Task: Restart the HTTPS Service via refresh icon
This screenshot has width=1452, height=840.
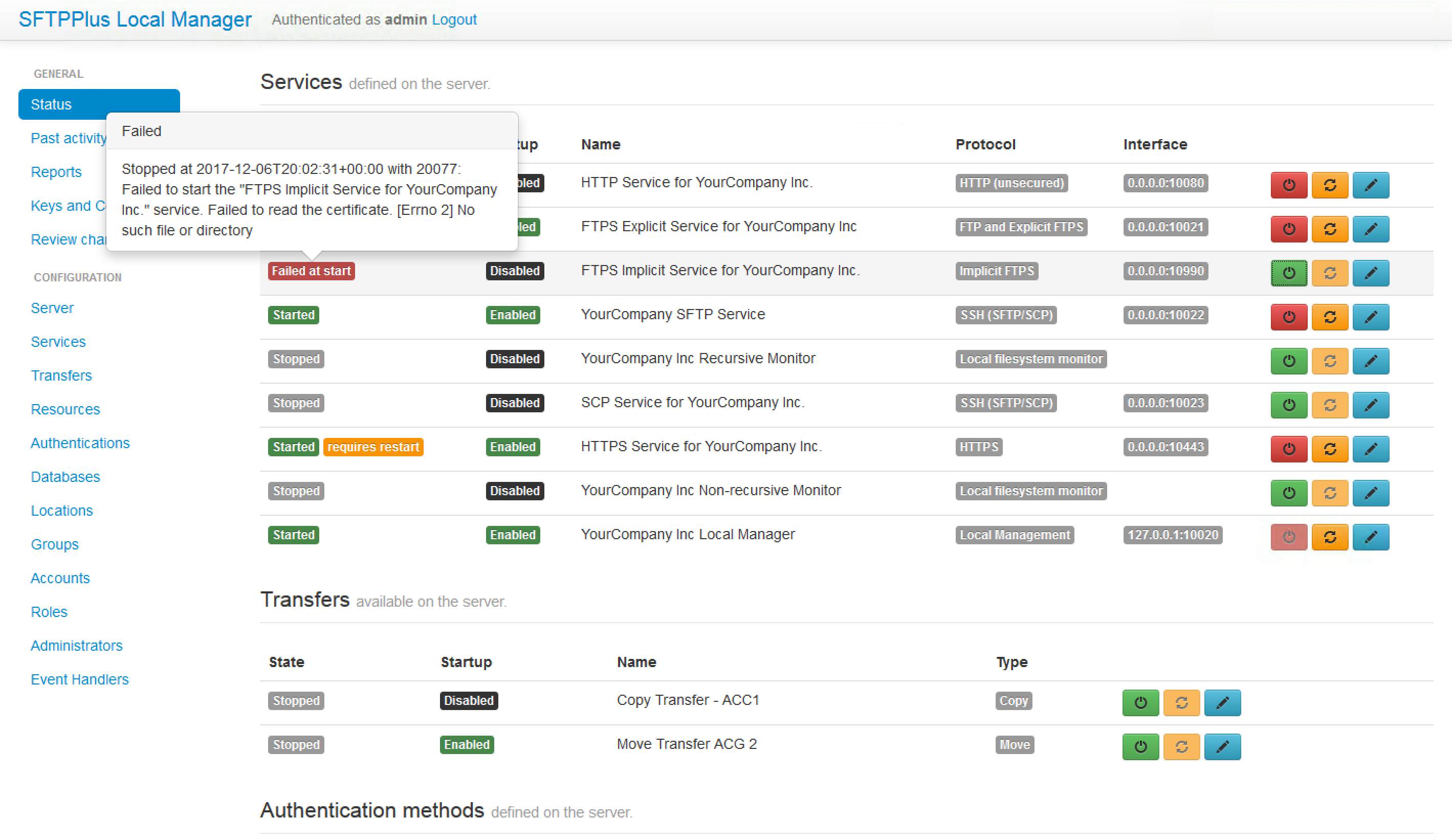Action: click(x=1329, y=449)
